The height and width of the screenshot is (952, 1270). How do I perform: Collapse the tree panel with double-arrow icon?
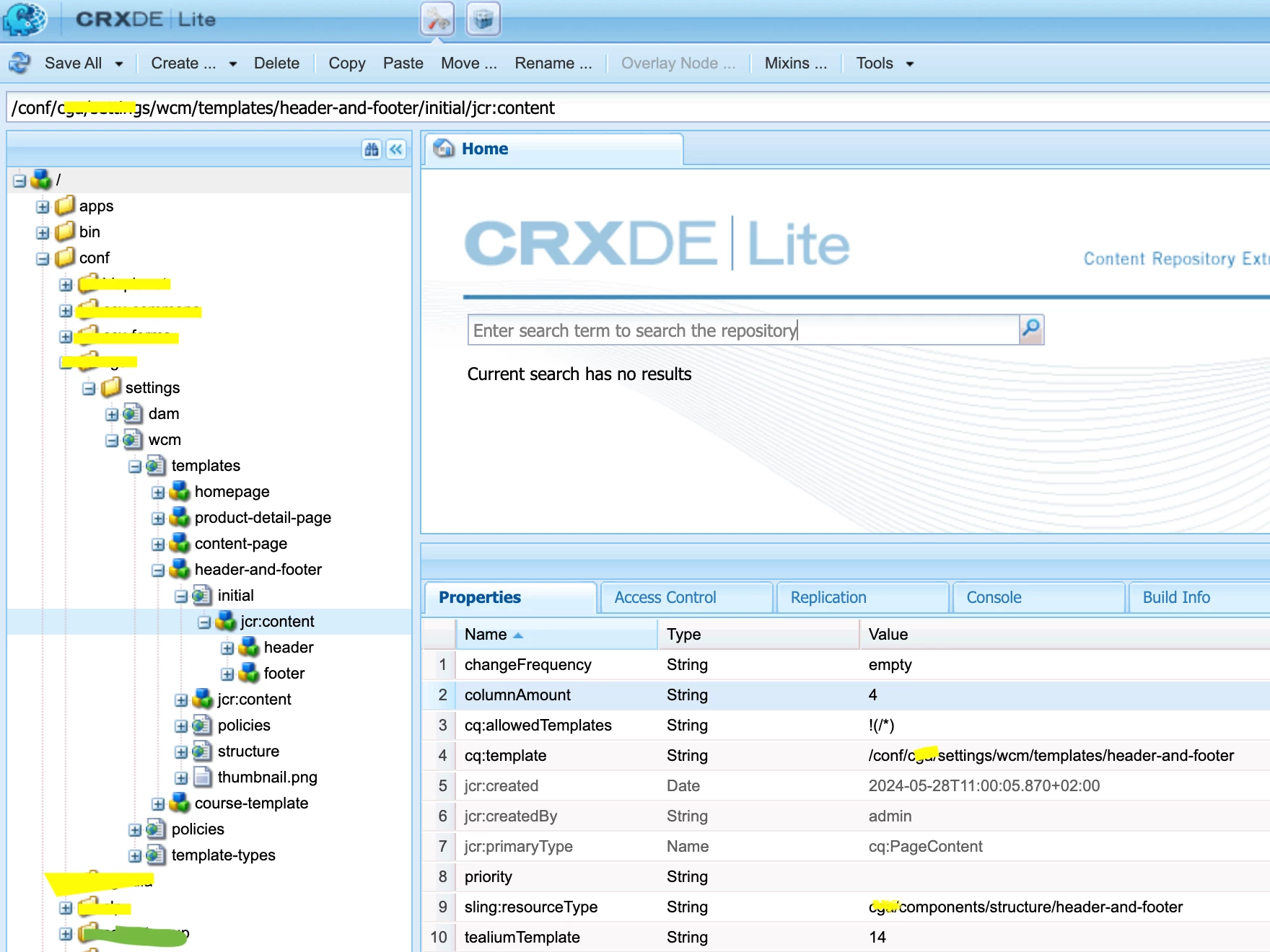[x=396, y=149]
